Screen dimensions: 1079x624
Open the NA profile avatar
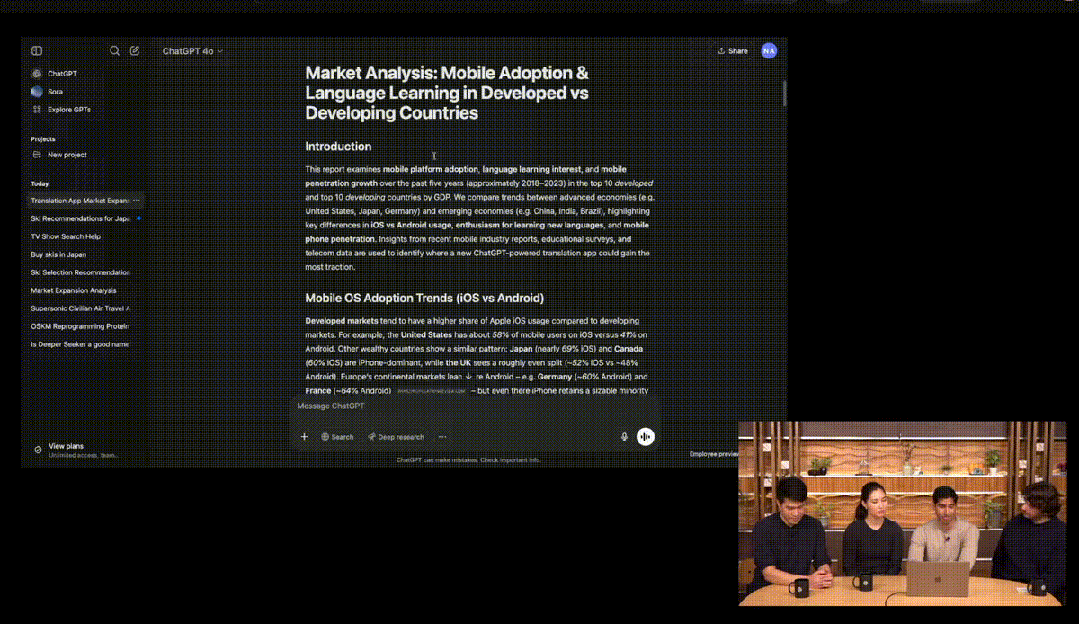(x=768, y=51)
